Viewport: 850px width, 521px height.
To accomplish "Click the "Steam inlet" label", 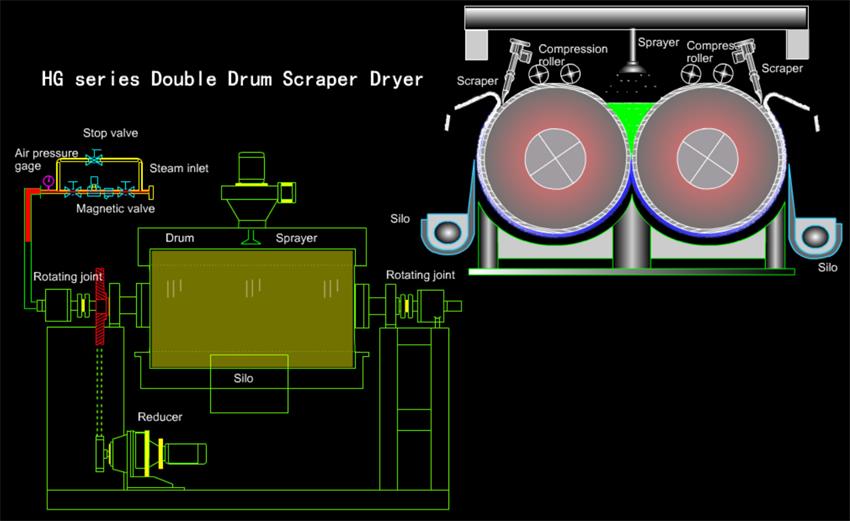I will pos(179,168).
